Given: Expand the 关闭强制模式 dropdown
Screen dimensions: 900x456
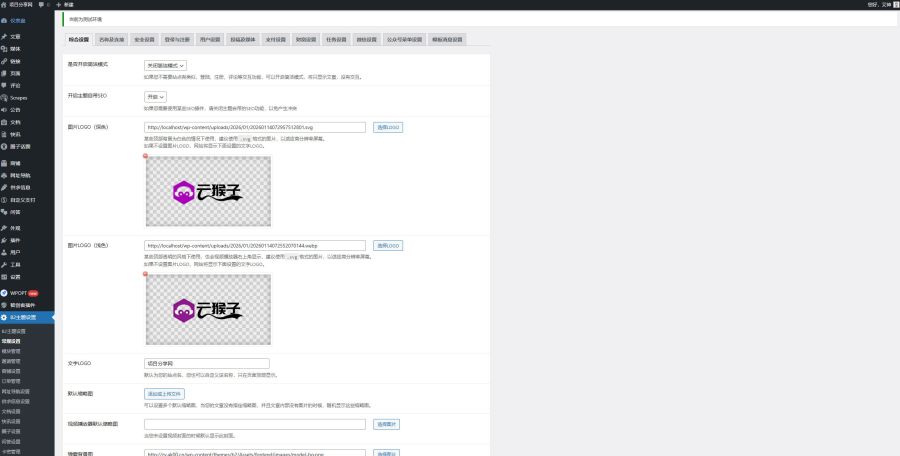Looking at the screenshot, I should 166,65.
